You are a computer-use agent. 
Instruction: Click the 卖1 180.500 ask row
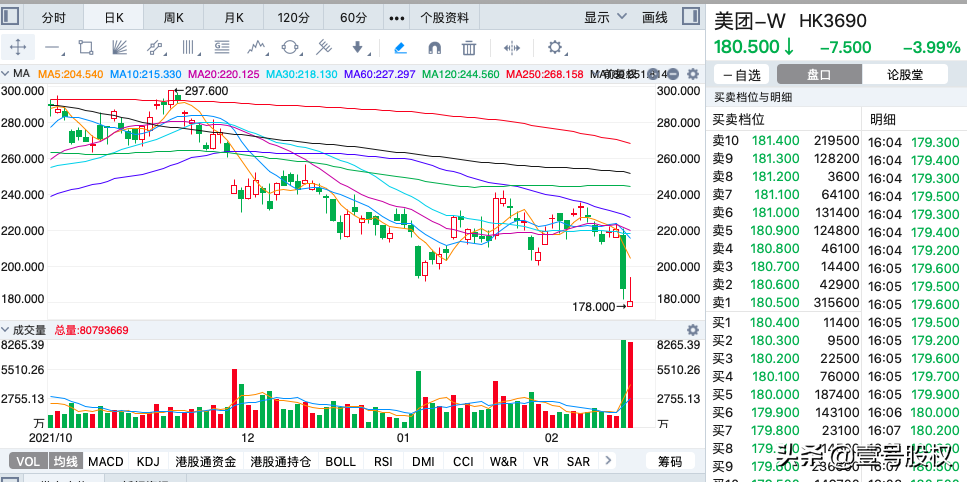pyautogui.click(x=786, y=303)
